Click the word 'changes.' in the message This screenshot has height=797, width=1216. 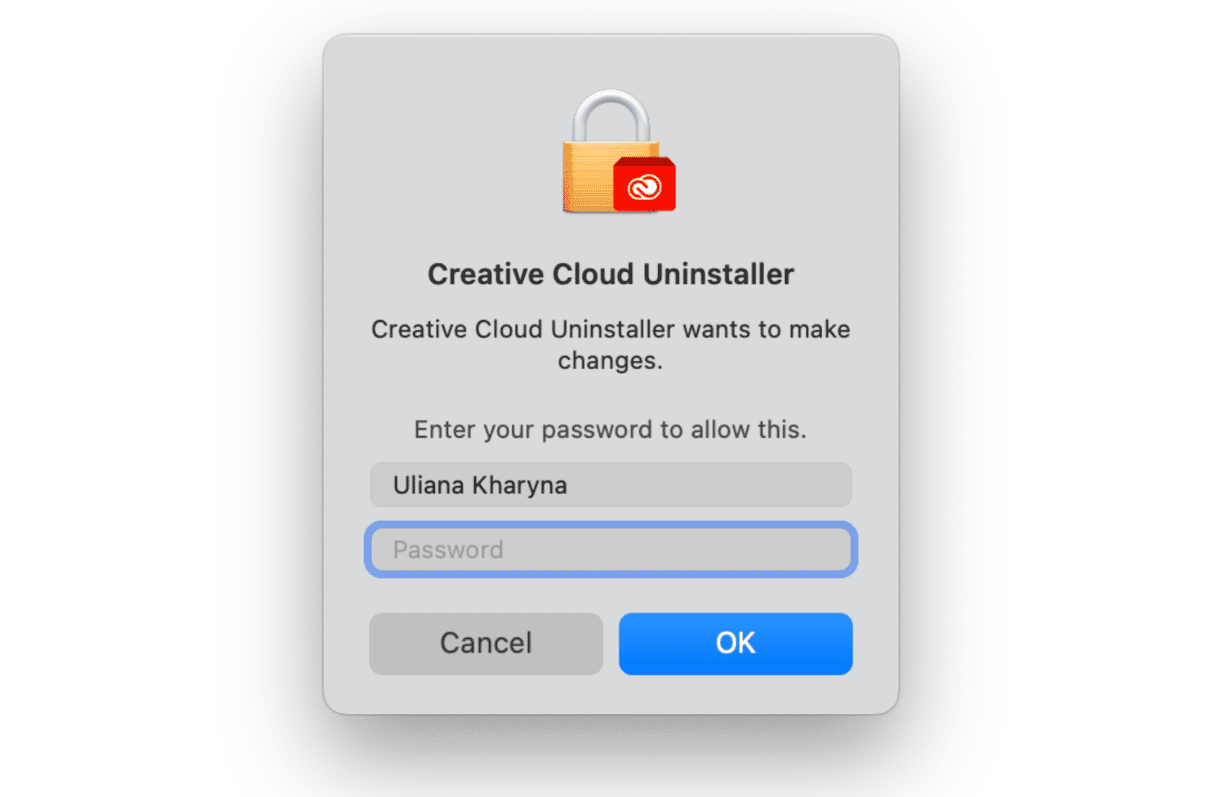coord(610,360)
